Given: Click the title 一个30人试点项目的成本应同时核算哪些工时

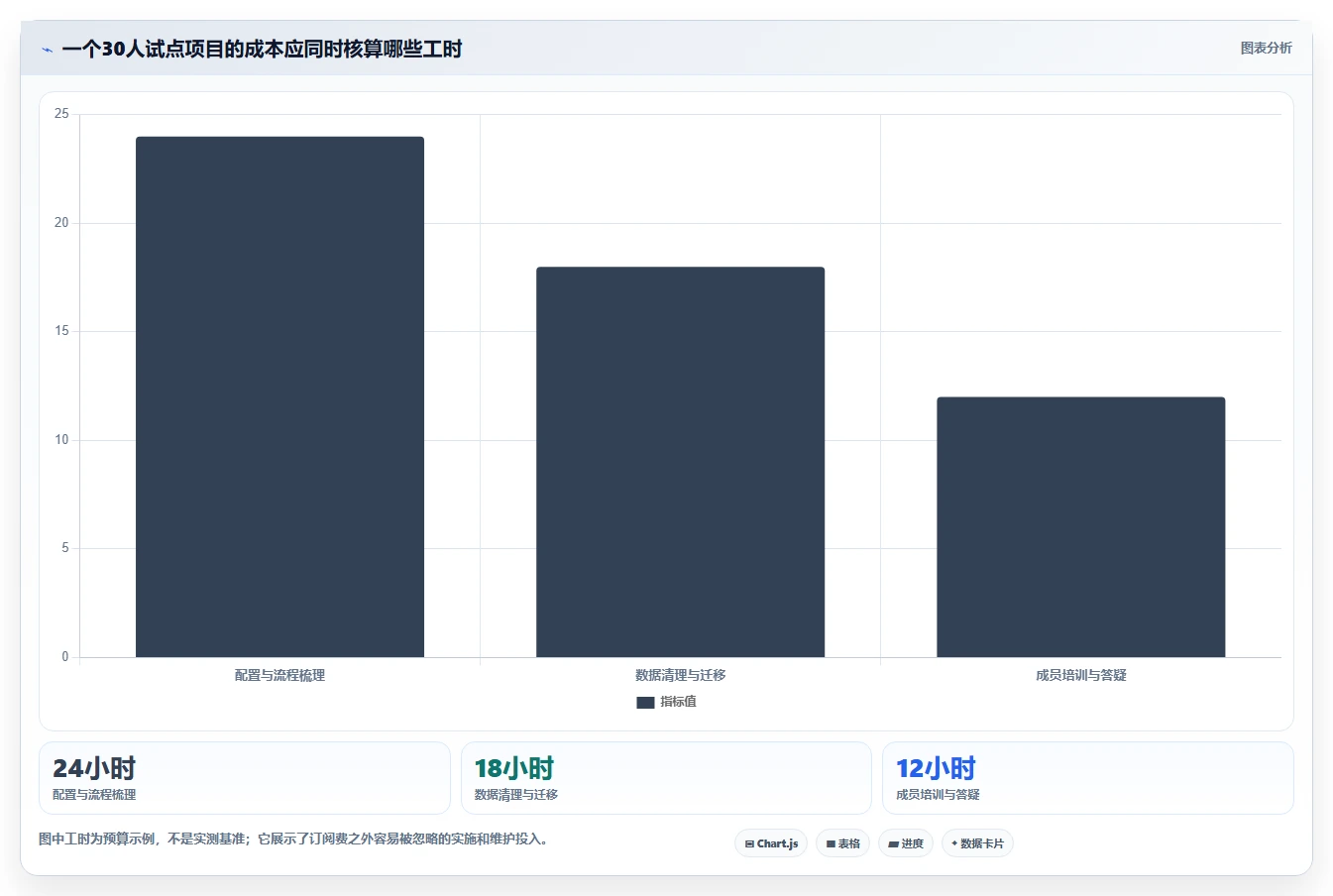Looking at the screenshot, I should (x=262, y=49).
